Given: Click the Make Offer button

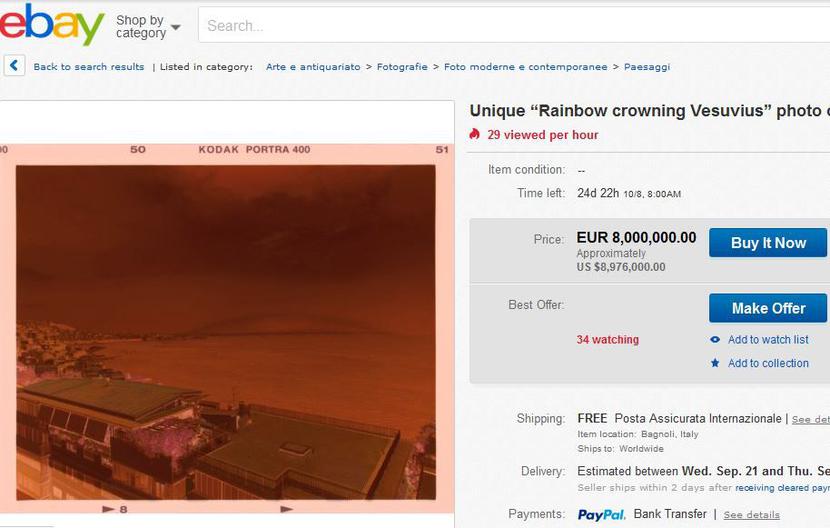Looking at the screenshot, I should point(768,308).
